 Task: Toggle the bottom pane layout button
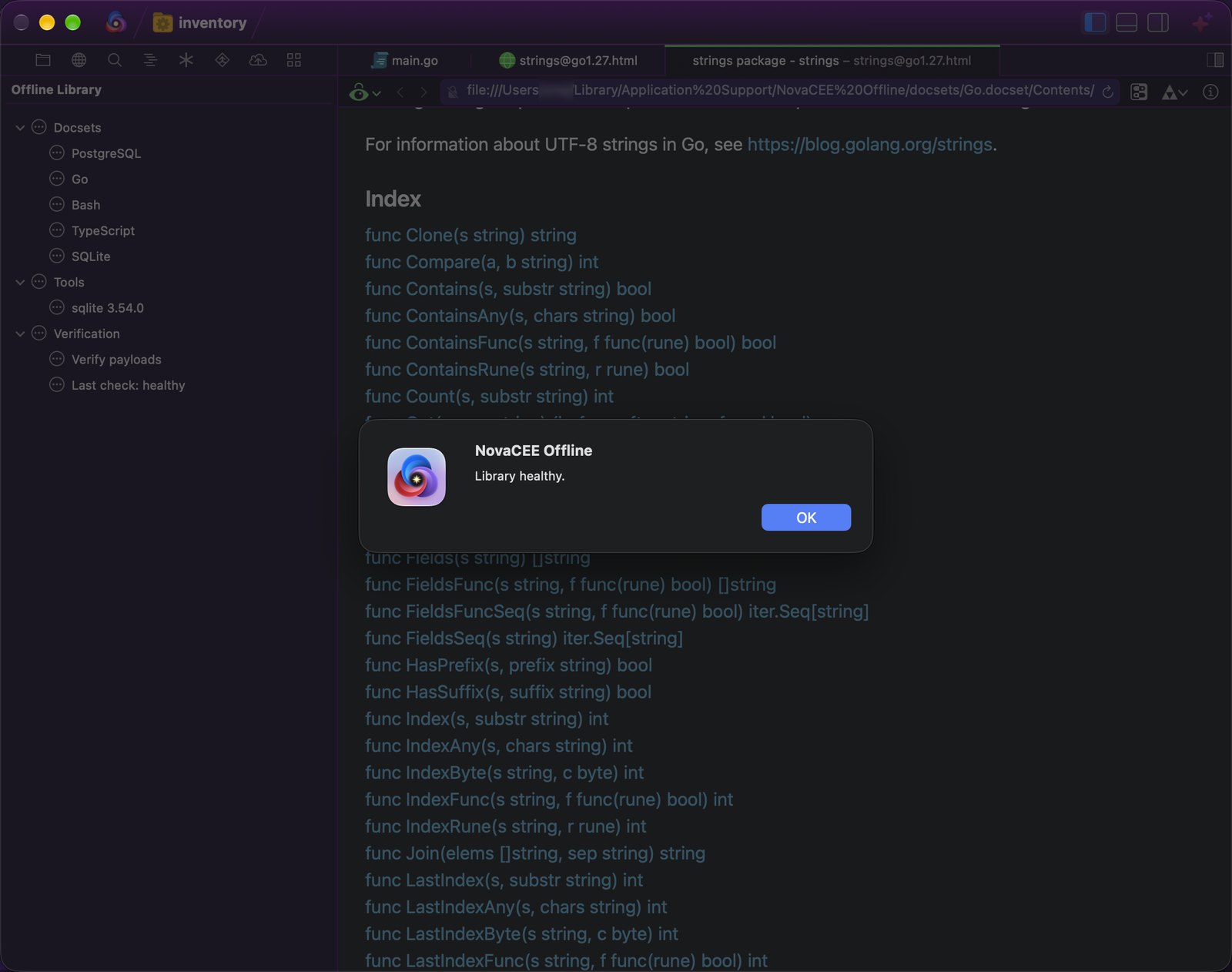[1127, 22]
